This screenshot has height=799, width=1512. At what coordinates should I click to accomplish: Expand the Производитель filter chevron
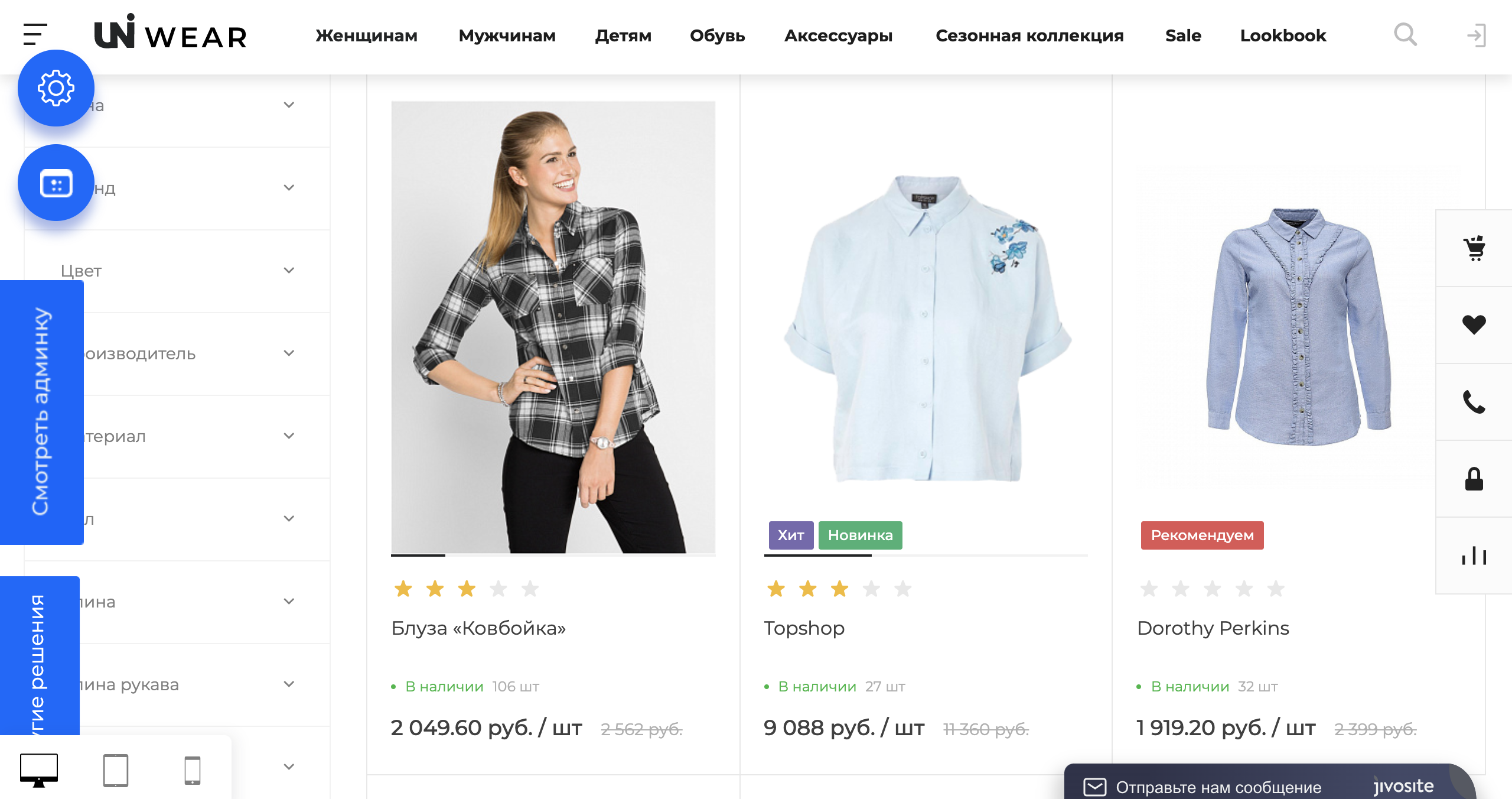point(289,353)
